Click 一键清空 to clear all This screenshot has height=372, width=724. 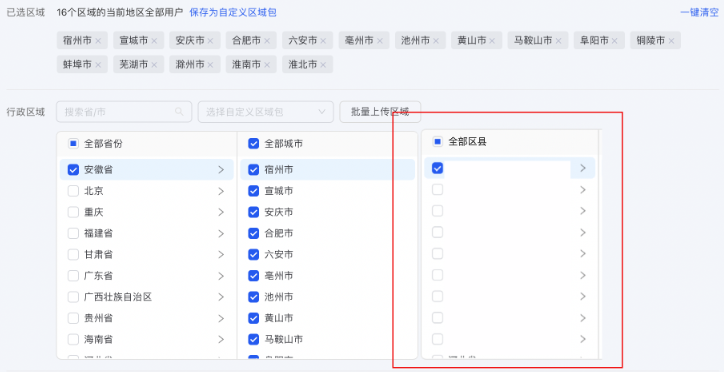[x=700, y=12]
